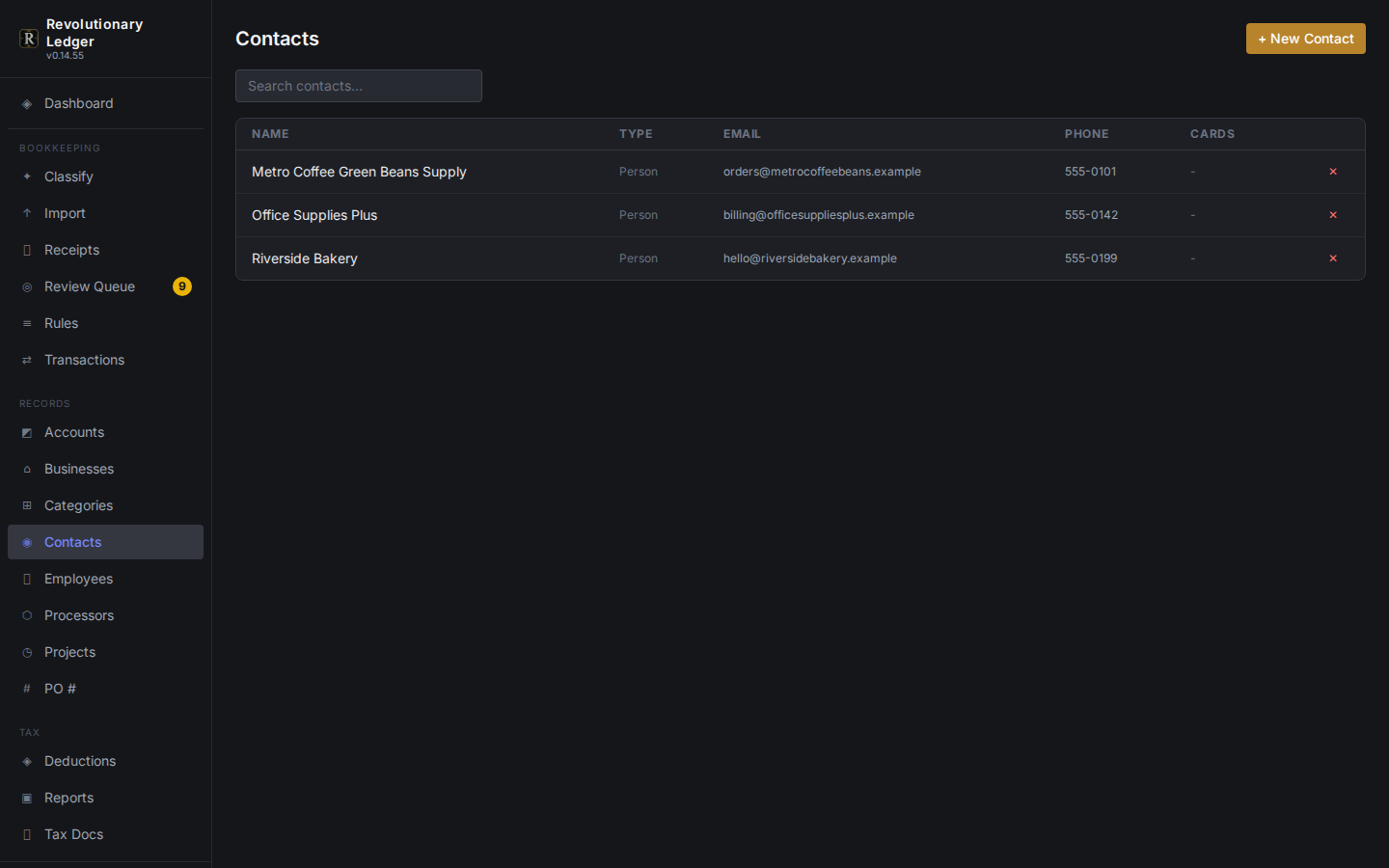Click the New Contact button
This screenshot has width=1389, height=868.
(x=1305, y=39)
